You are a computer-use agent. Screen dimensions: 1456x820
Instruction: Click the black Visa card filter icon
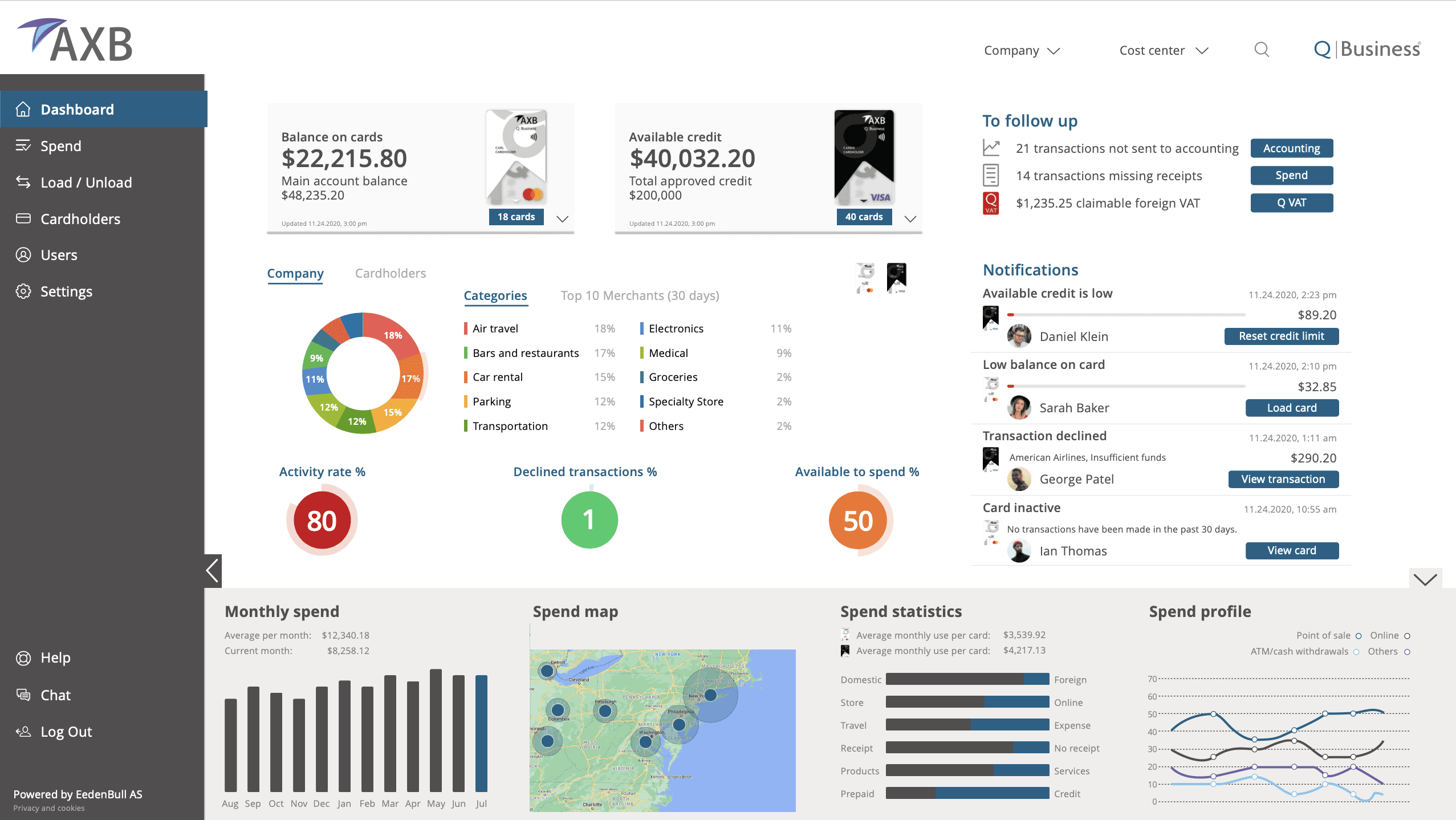point(896,278)
